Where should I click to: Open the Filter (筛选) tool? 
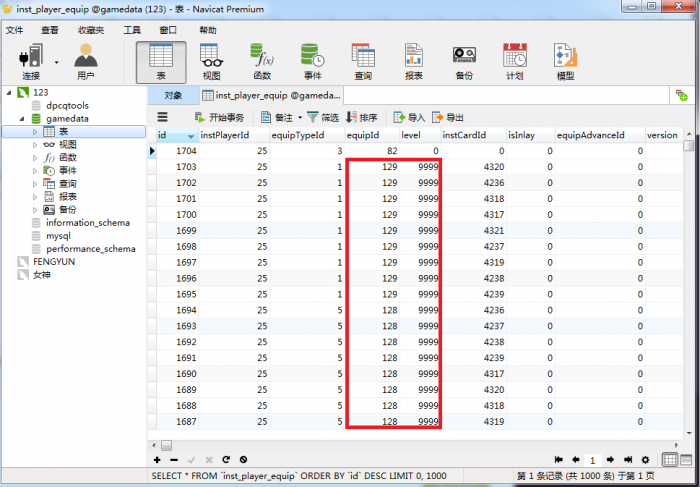click(323, 117)
